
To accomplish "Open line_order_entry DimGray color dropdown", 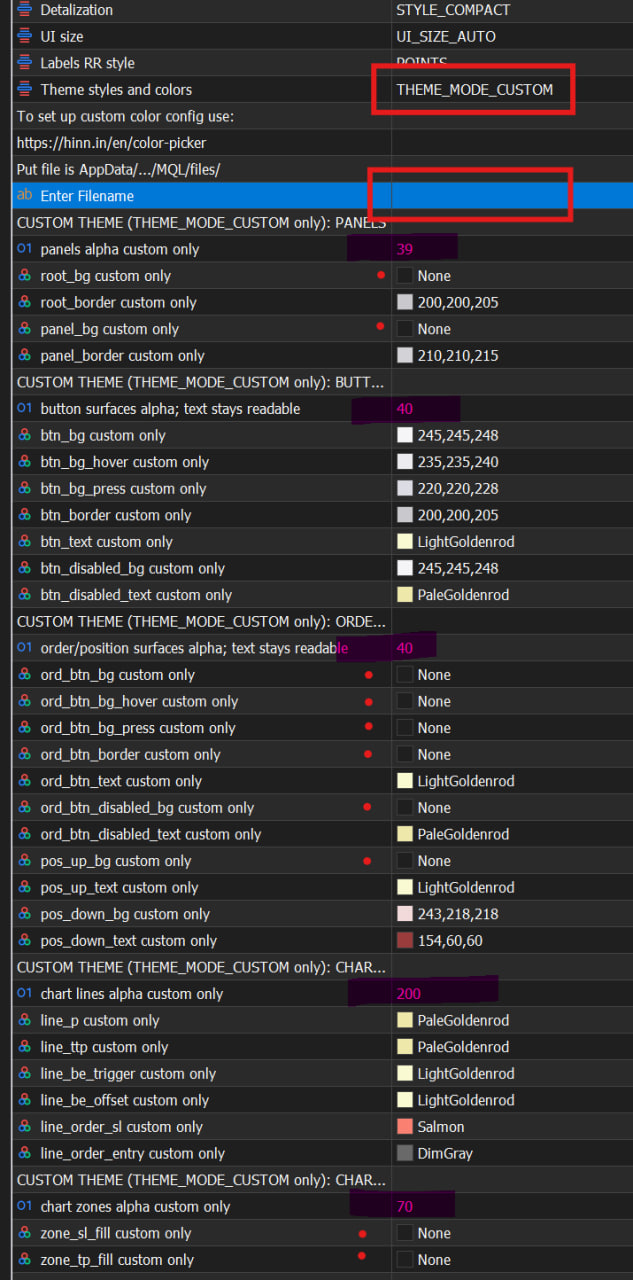I will (x=512, y=1154).
